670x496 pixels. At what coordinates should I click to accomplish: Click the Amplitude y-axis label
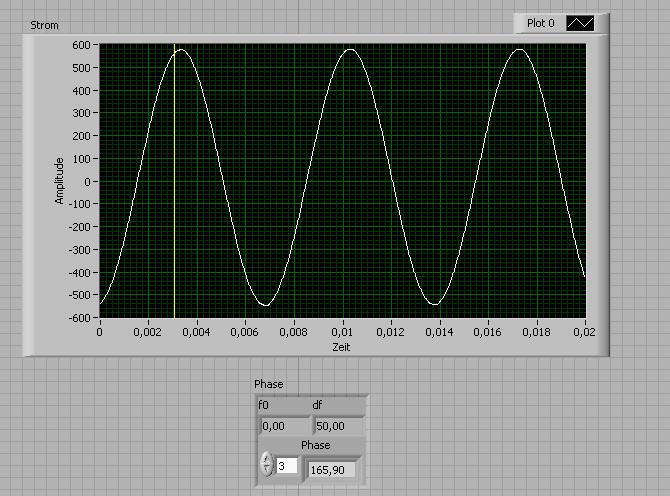coord(59,180)
